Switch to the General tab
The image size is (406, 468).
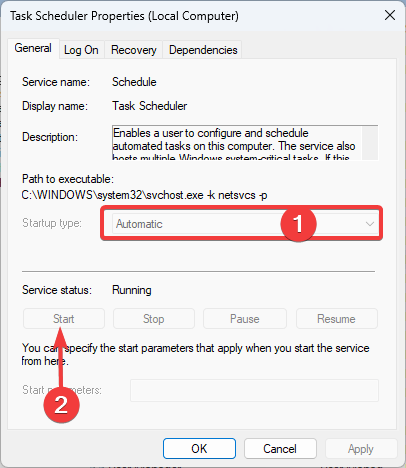33,48
